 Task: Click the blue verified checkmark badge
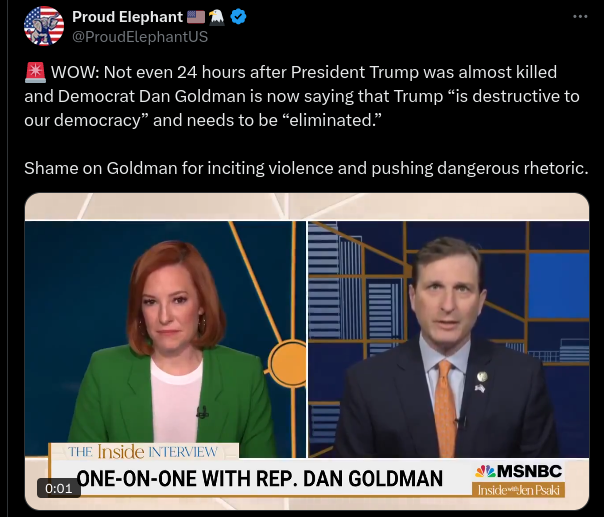(x=238, y=17)
